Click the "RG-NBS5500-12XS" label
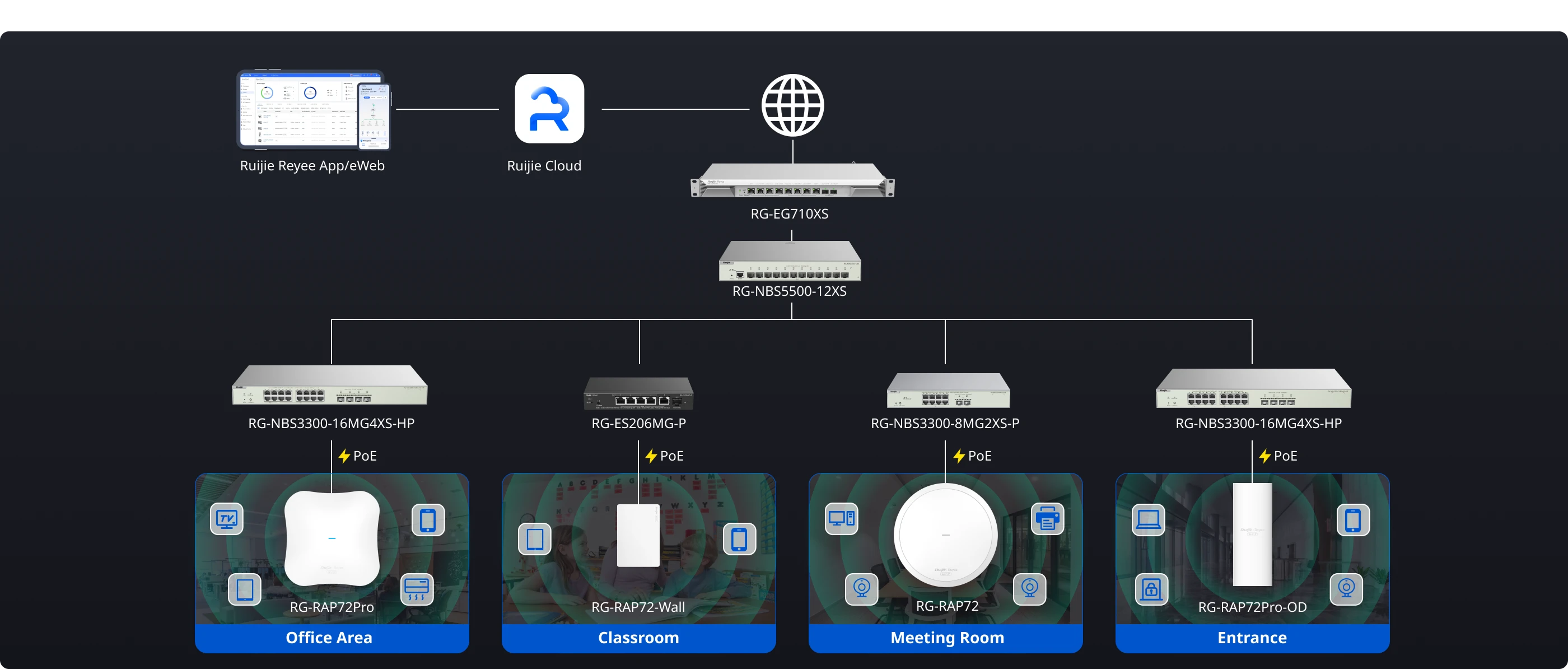Viewport: 1568px width, 669px height. (x=789, y=291)
